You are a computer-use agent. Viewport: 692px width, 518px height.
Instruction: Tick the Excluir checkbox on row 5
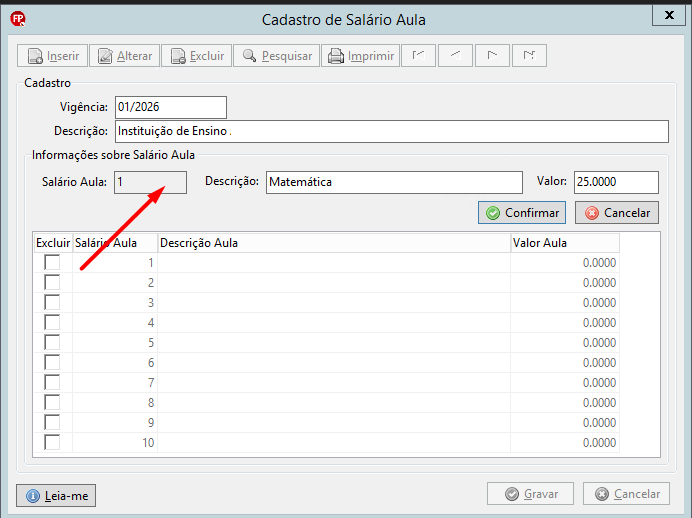(52, 342)
